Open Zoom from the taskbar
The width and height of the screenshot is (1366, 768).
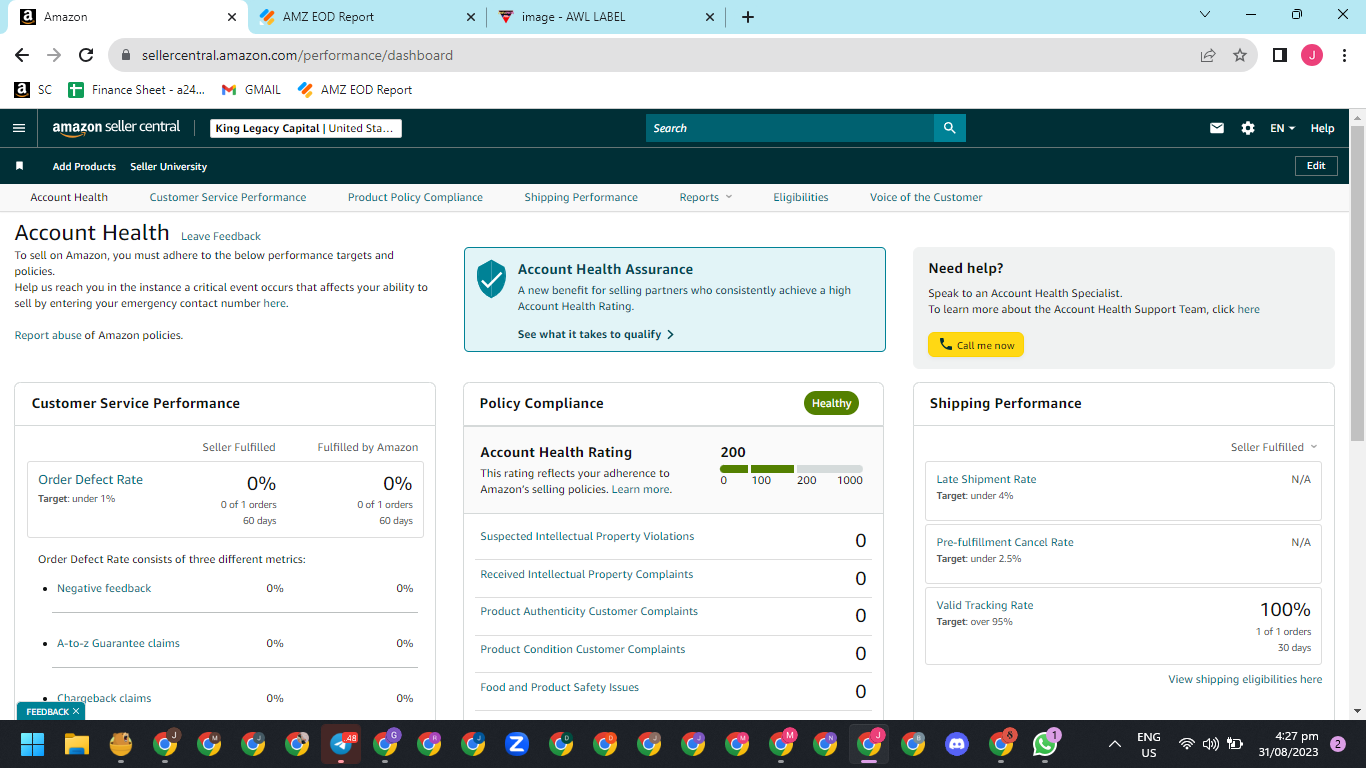pyautogui.click(x=517, y=744)
